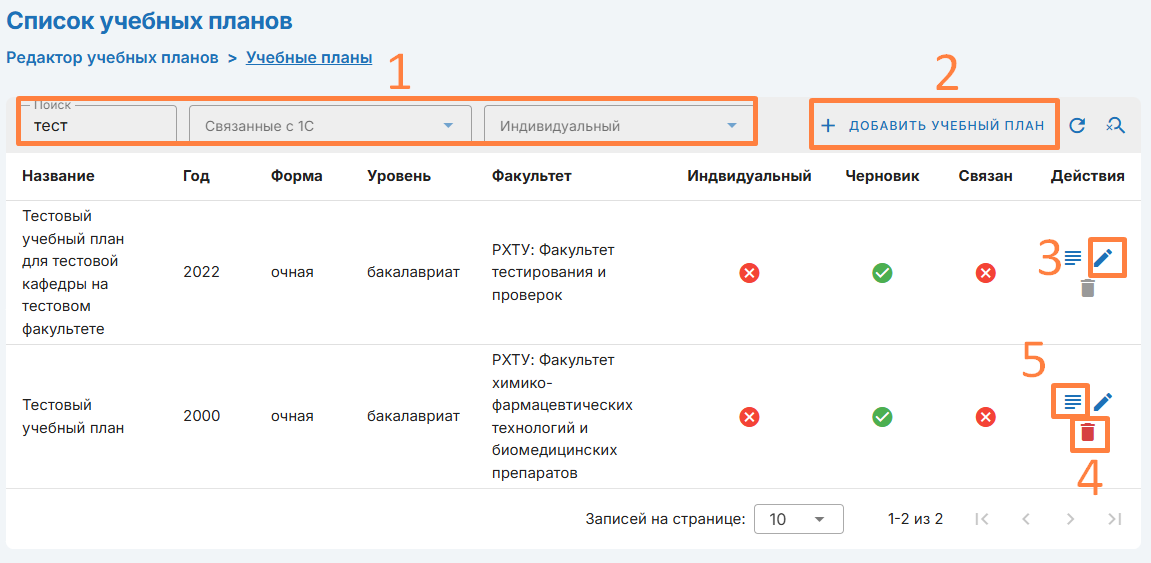Delete the 2000 plan using red trash icon
Viewport: 1151px width, 563px height.
(x=1088, y=433)
